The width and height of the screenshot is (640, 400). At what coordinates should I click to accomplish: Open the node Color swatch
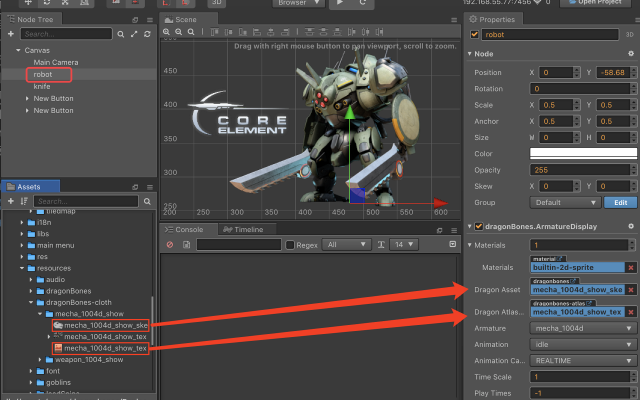coord(583,153)
